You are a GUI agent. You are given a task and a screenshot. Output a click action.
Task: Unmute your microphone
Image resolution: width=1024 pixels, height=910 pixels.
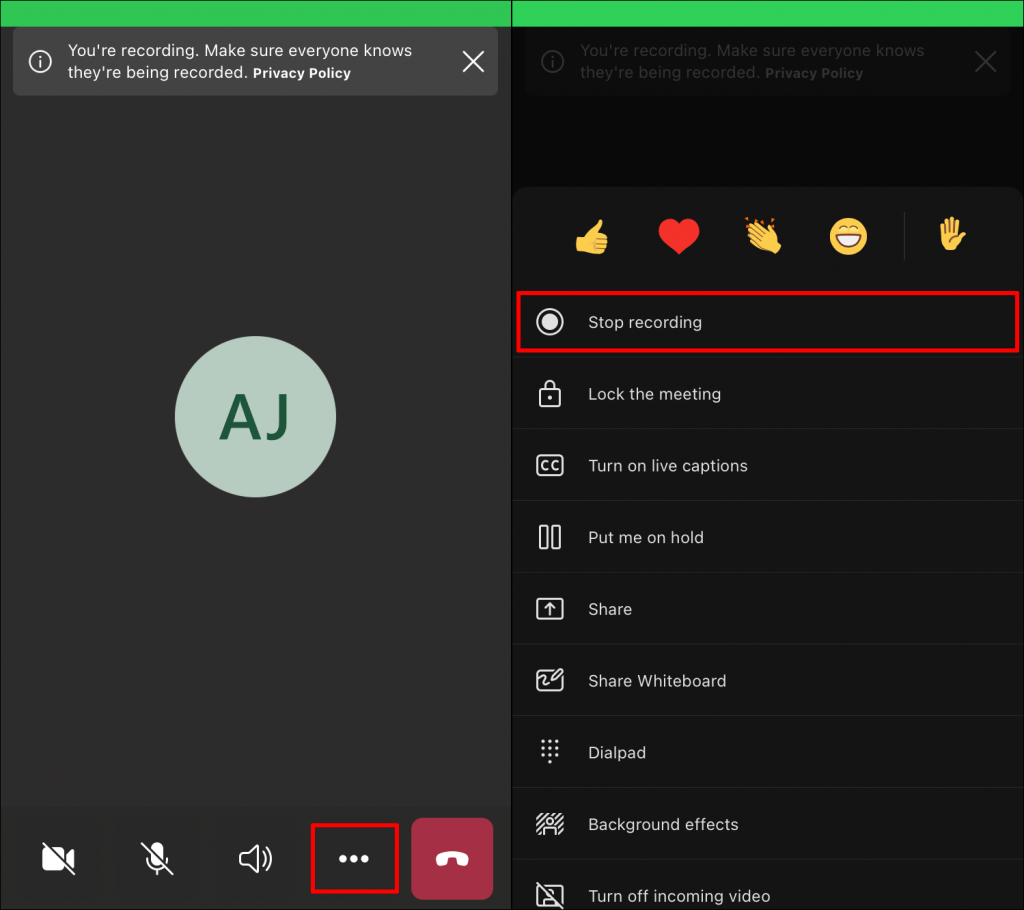coord(157,858)
